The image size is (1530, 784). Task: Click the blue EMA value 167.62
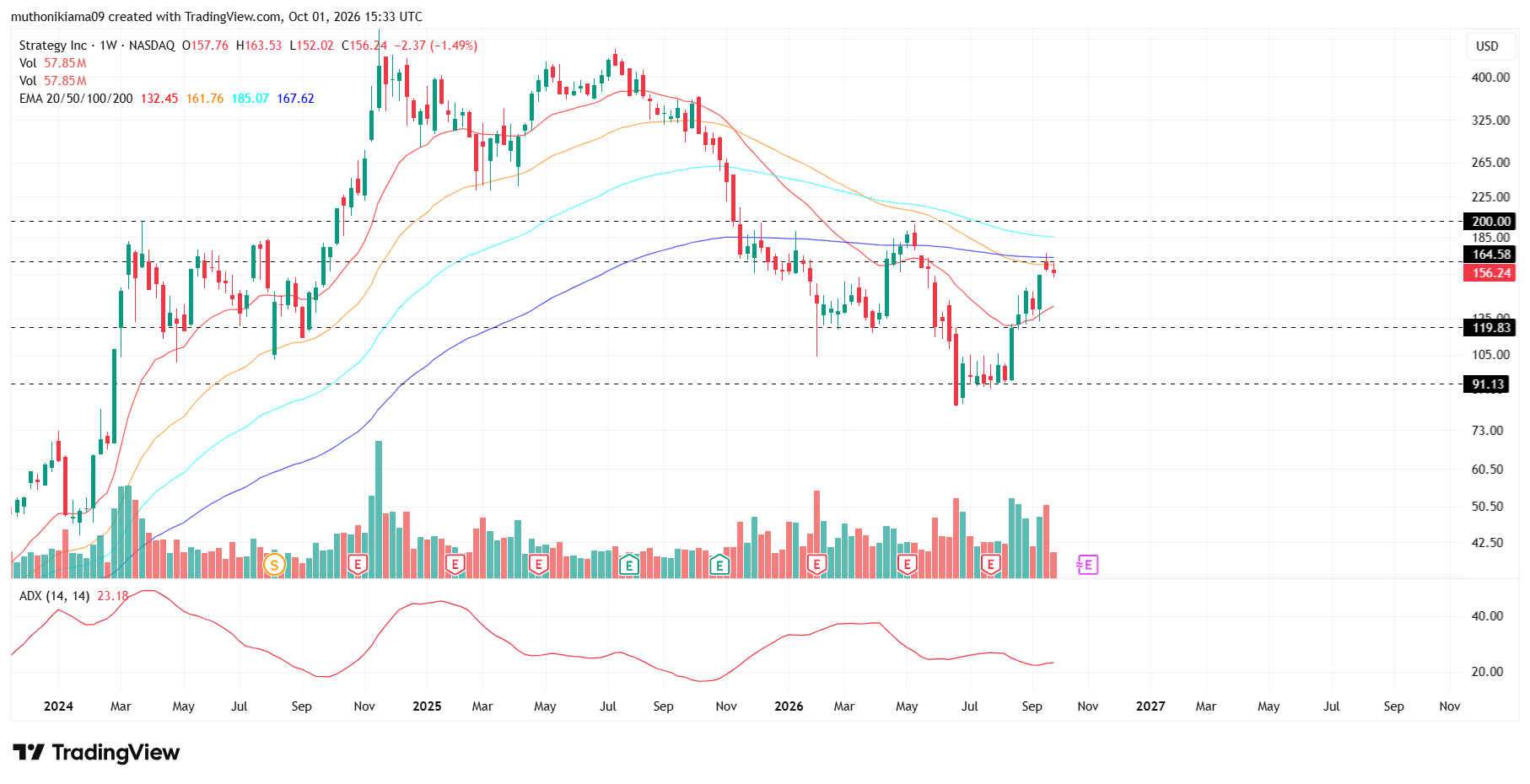pos(296,99)
